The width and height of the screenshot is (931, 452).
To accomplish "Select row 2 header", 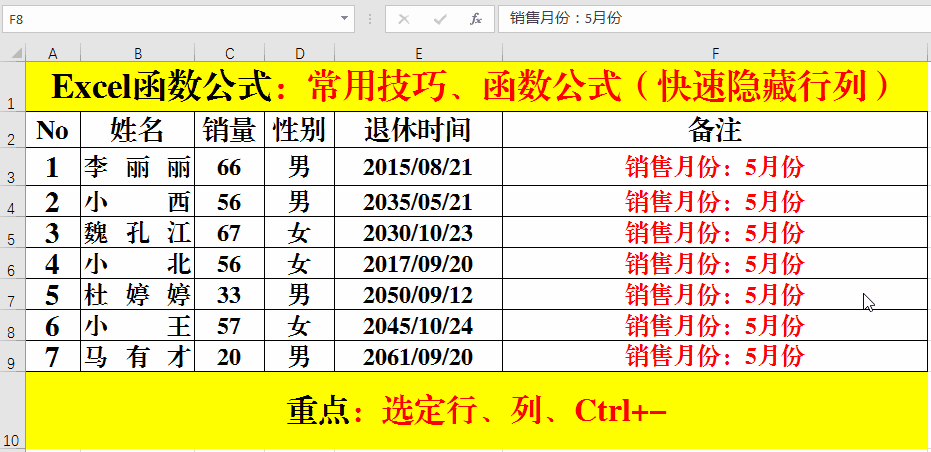I will pyautogui.click(x=12, y=129).
